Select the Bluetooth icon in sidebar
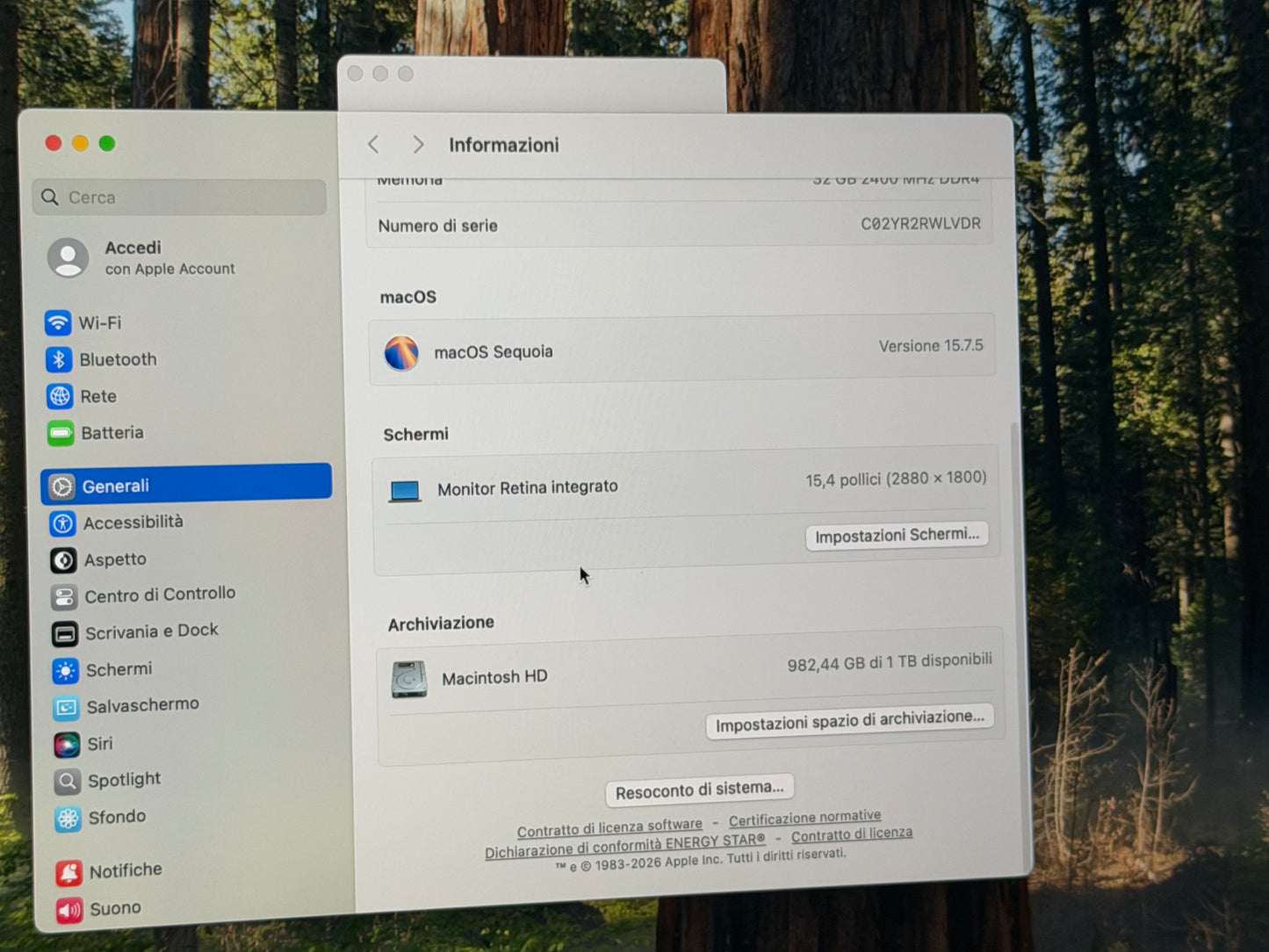 tap(59, 359)
